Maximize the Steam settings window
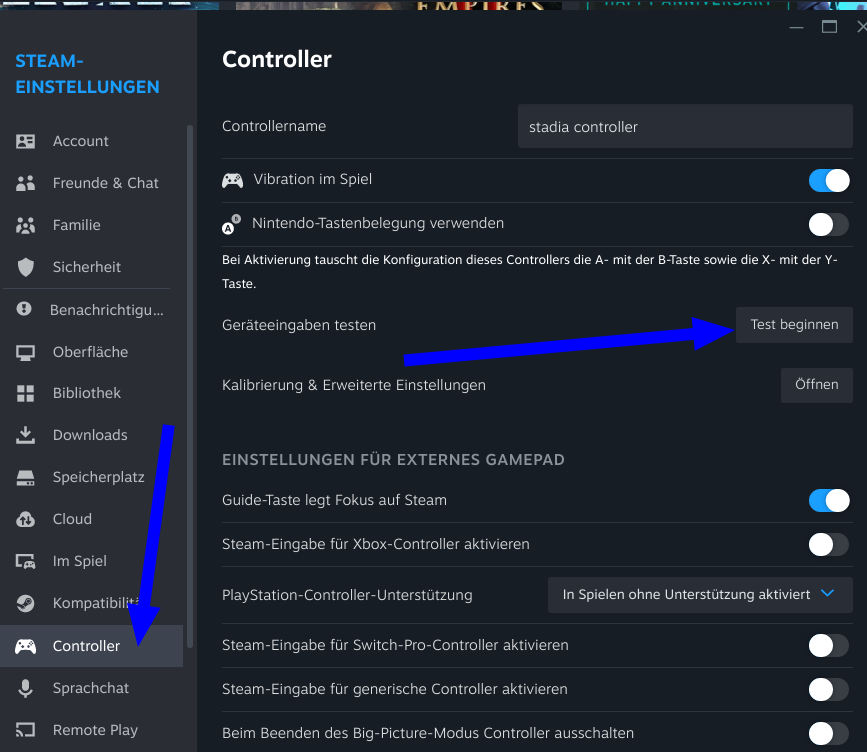Viewport: 867px width, 752px height. (x=829, y=27)
